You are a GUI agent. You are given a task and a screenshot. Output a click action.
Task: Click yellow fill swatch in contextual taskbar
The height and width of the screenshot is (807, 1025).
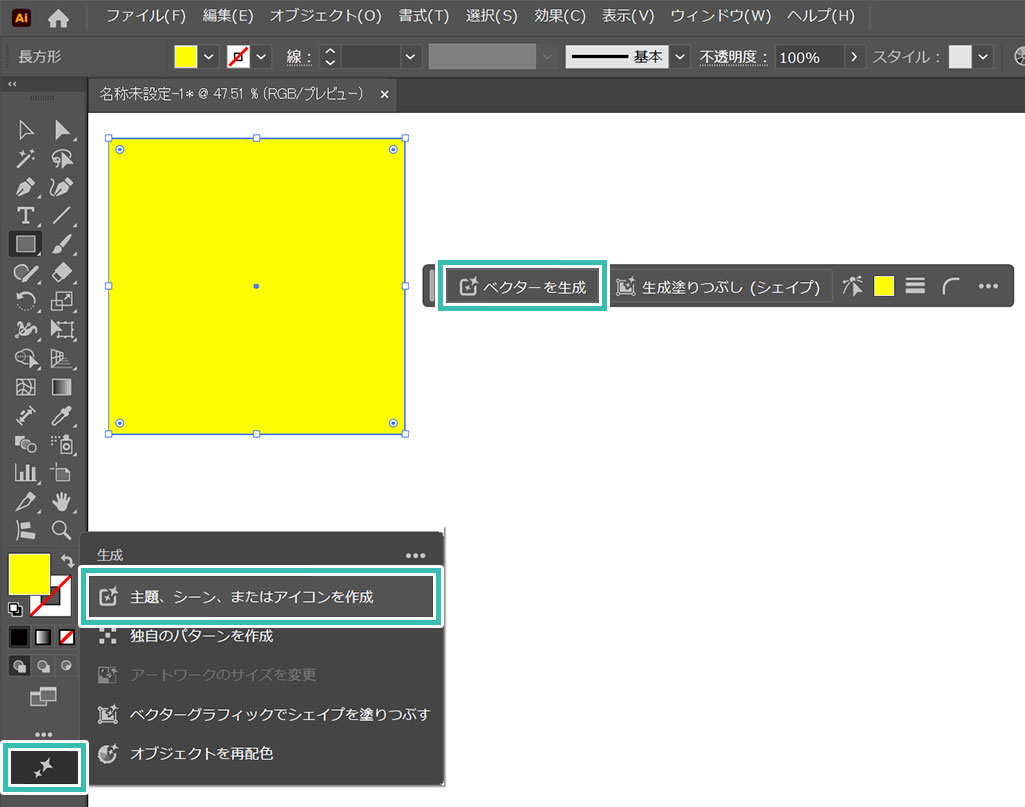click(x=884, y=287)
